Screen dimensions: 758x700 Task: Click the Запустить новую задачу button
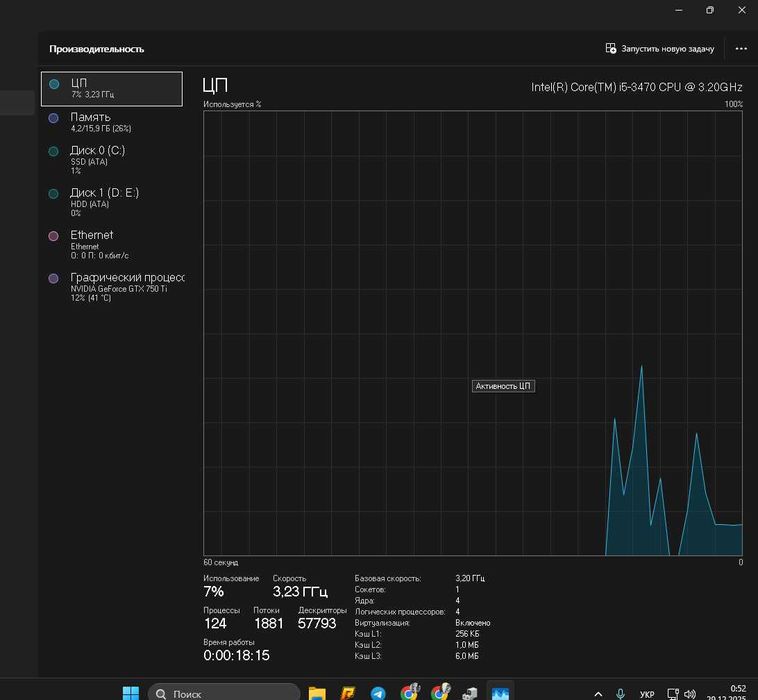point(659,49)
